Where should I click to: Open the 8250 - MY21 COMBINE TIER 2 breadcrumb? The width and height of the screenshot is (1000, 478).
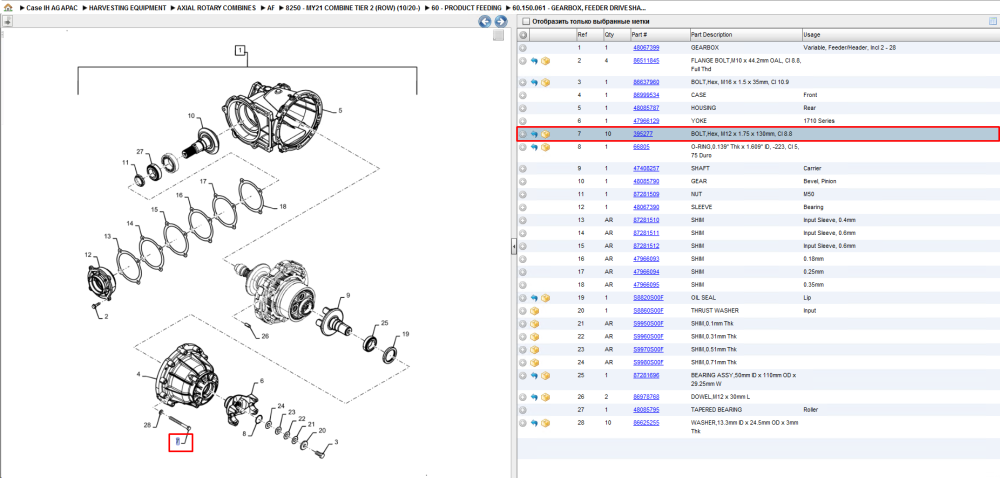pyautogui.click(x=353, y=8)
